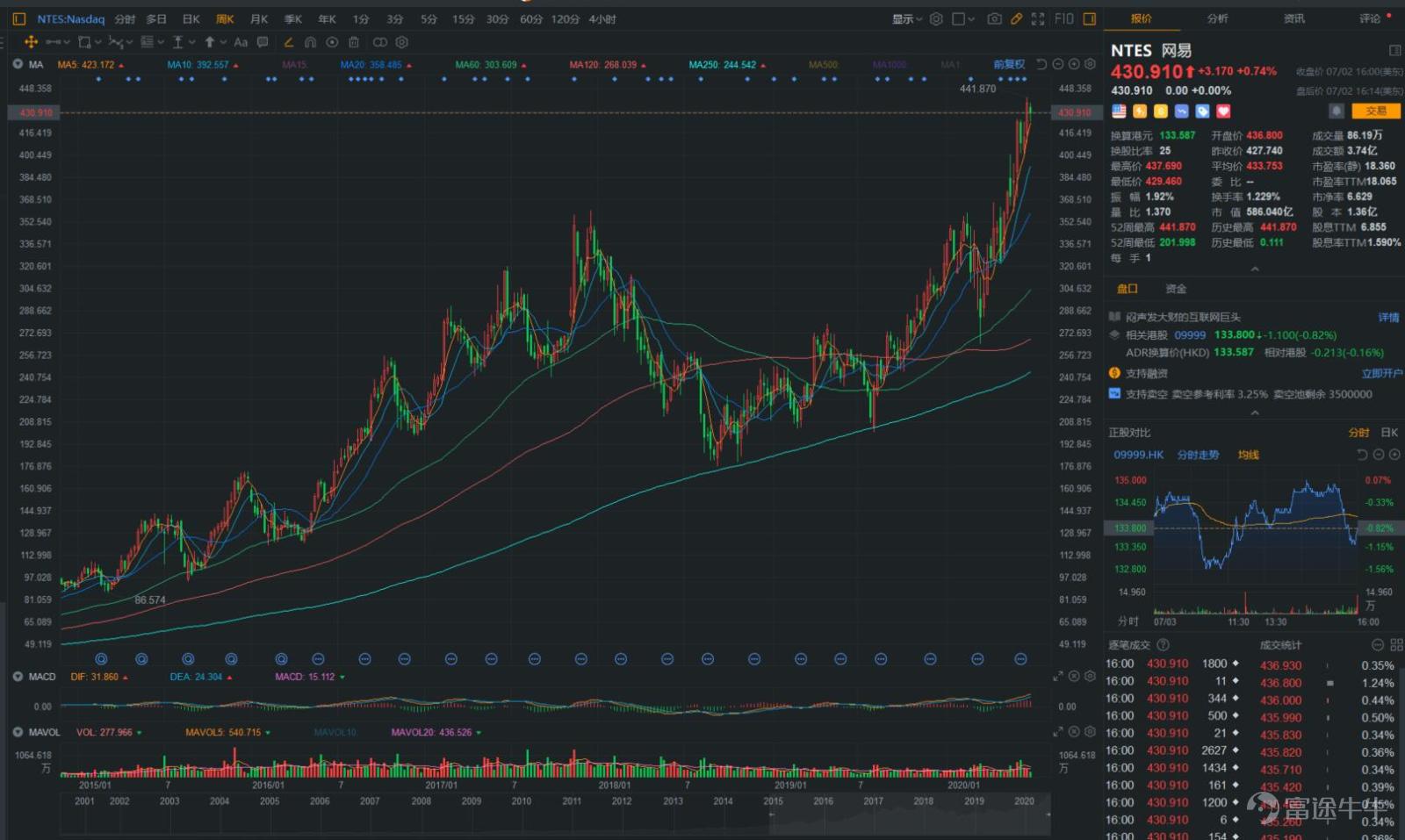
Task: Collapse the MACD indicator toggle
Action: pyautogui.click(x=18, y=676)
